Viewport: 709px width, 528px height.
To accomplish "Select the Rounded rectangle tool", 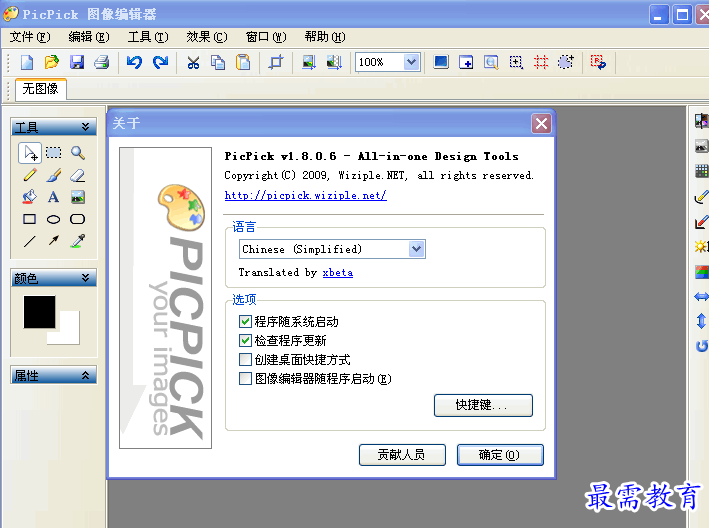I will (78, 219).
